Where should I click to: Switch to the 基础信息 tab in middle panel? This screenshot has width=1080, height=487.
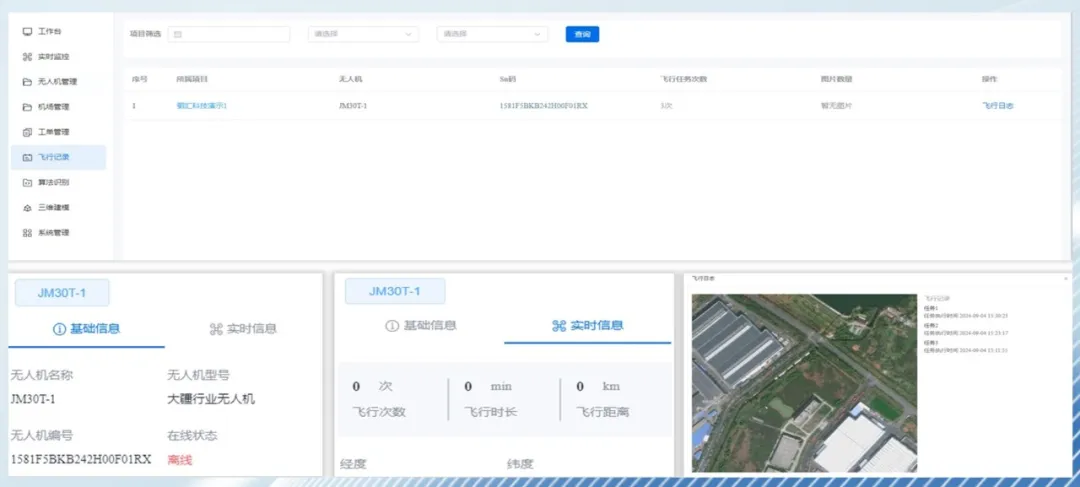(x=421, y=325)
